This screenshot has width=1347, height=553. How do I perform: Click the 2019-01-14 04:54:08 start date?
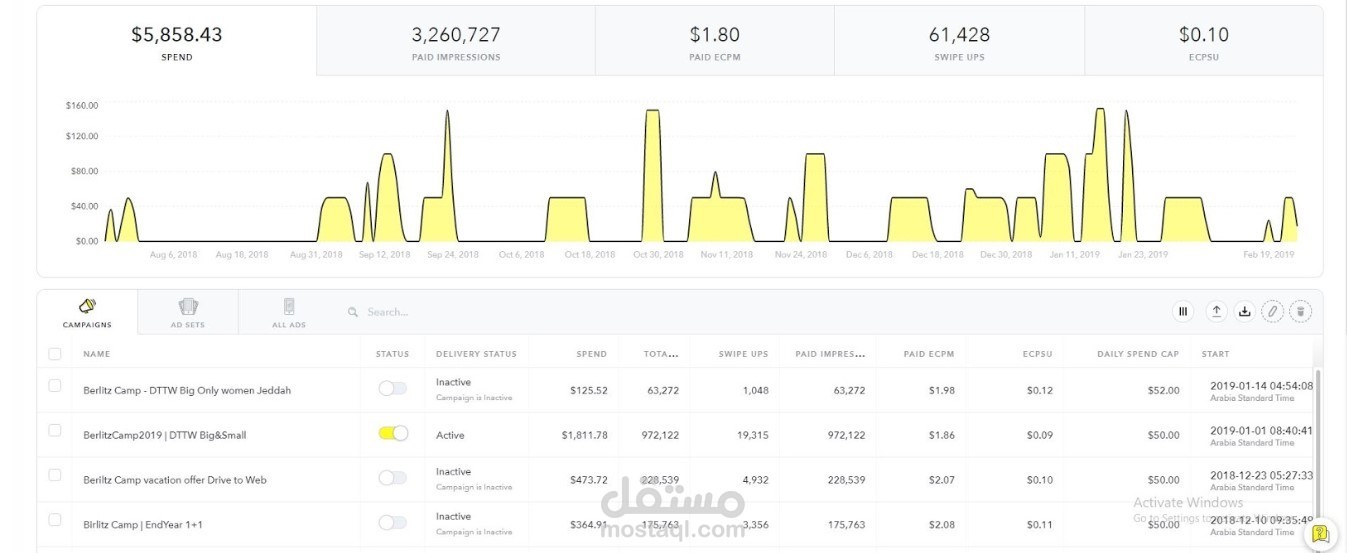(x=1262, y=385)
